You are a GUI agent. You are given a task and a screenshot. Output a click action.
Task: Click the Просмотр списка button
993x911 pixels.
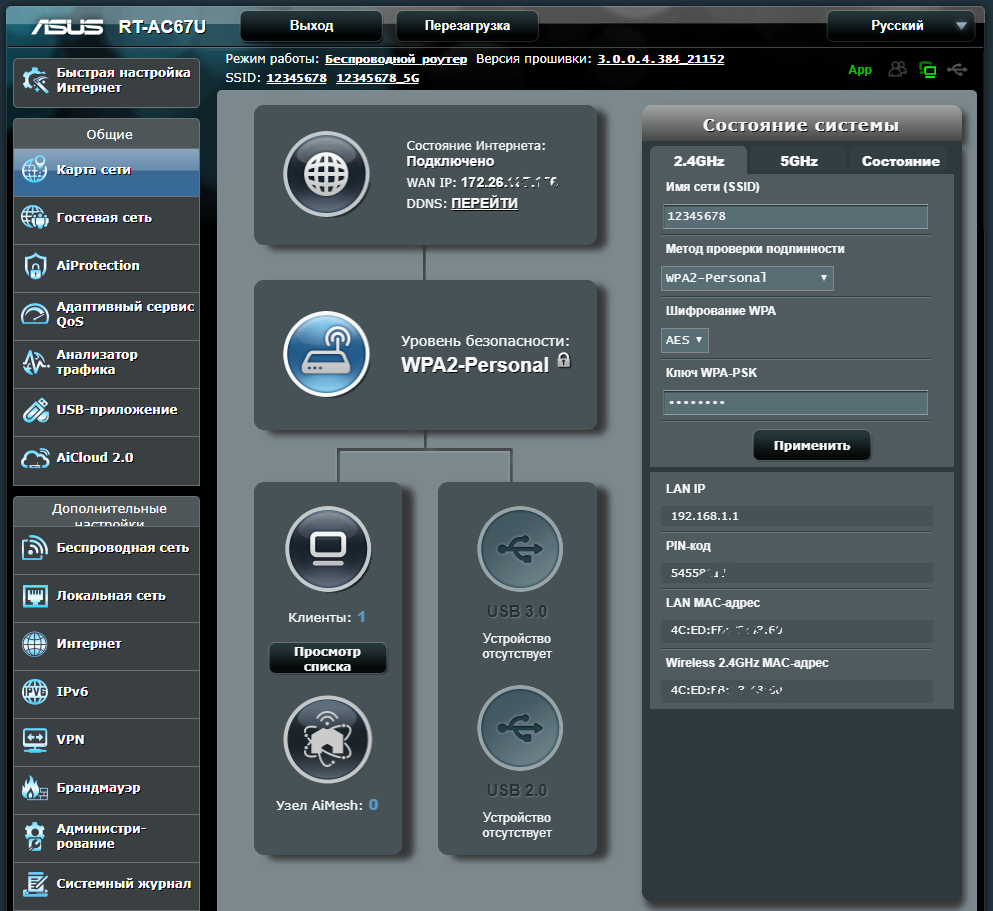(x=327, y=658)
